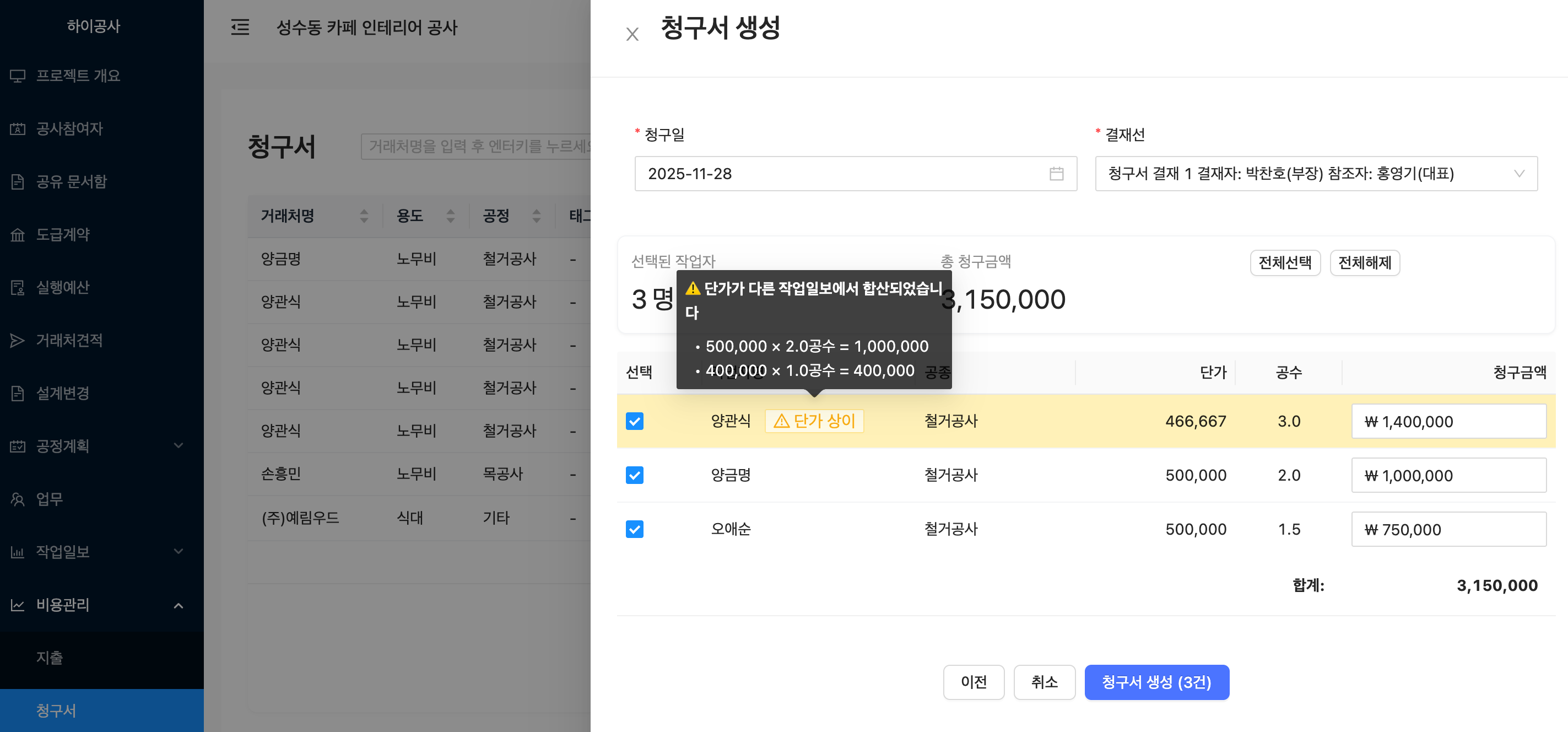1568x732 pixels.
Task: Open the 결재선 approval line dropdown
Action: (1316, 174)
